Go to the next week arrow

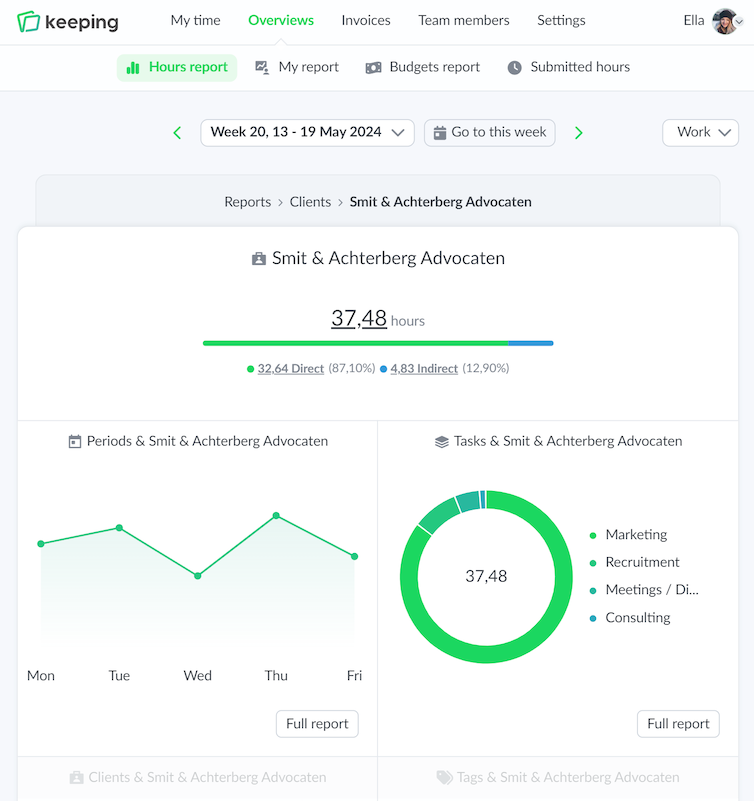point(578,133)
